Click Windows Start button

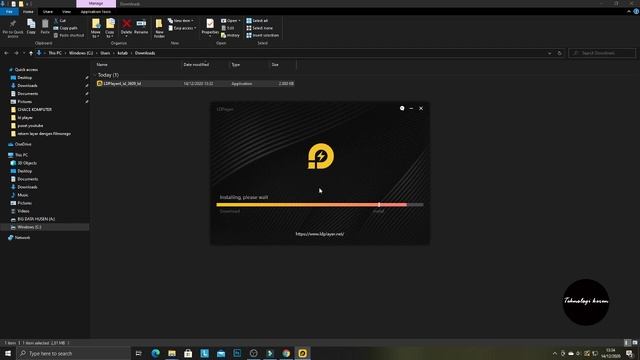coord(8,353)
